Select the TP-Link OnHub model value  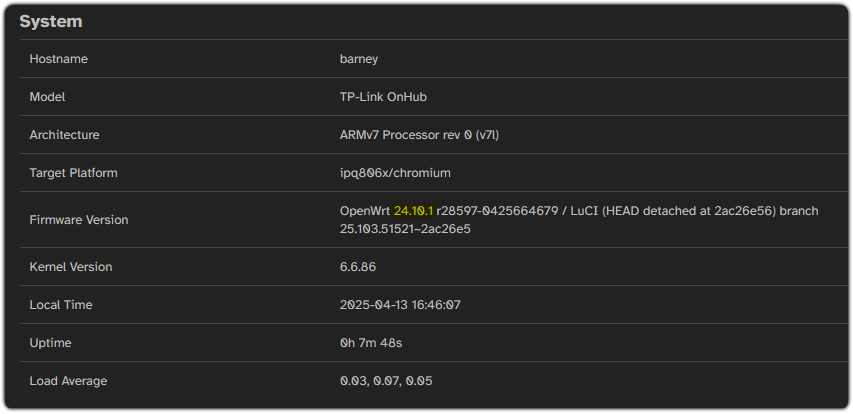(383, 97)
